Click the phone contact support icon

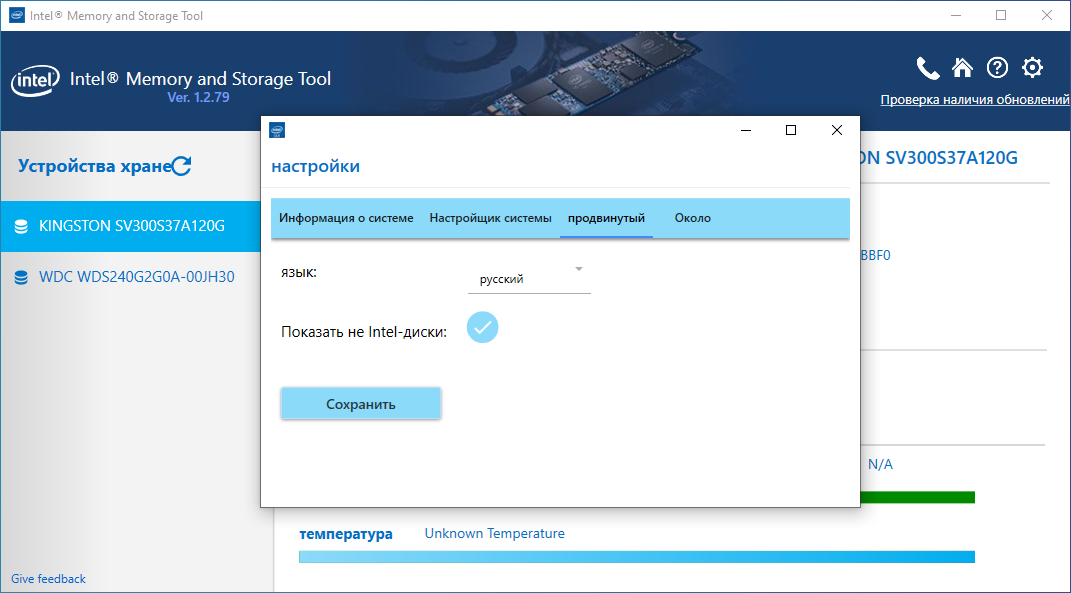click(x=928, y=68)
